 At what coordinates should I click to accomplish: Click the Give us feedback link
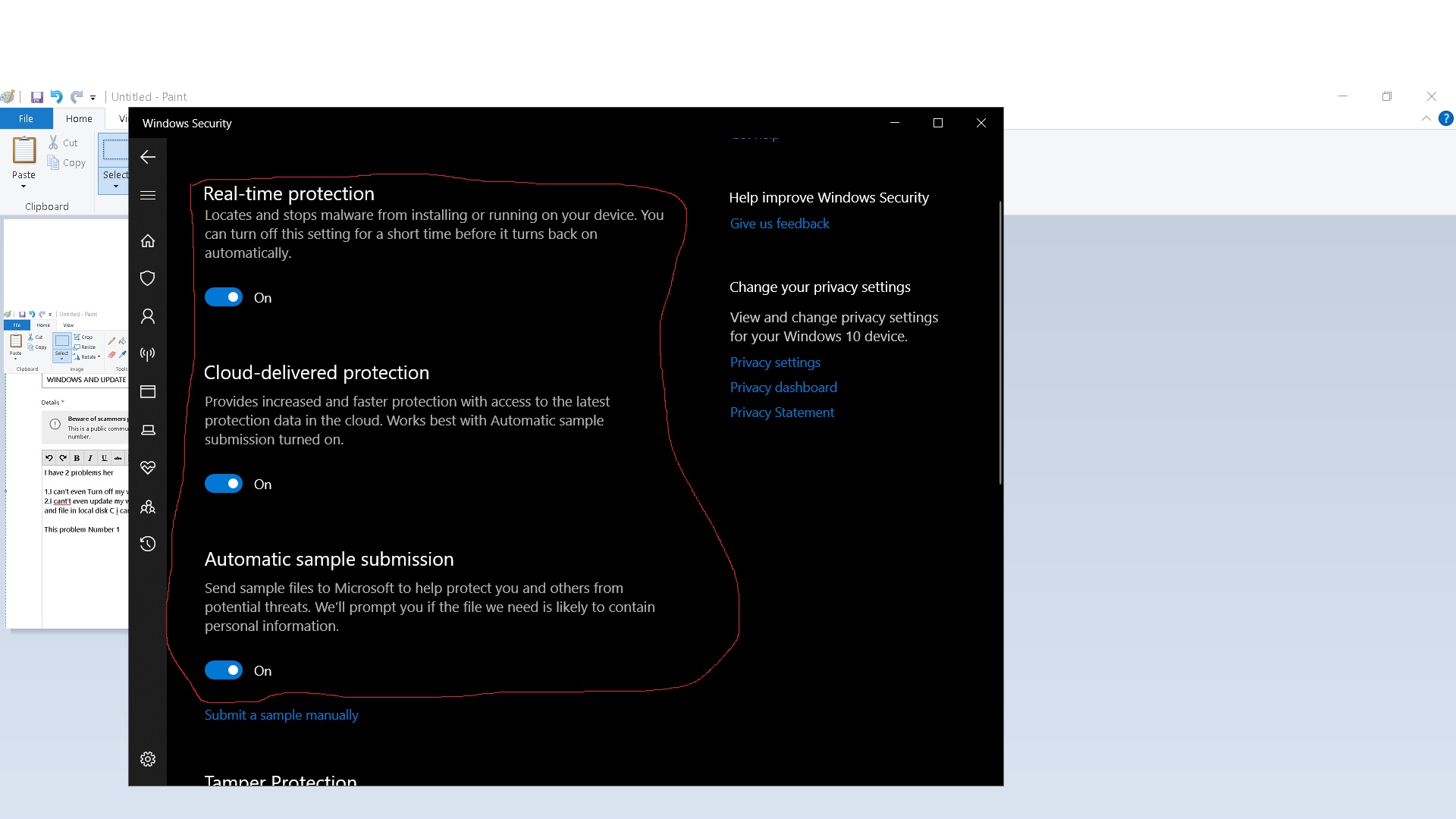780,224
